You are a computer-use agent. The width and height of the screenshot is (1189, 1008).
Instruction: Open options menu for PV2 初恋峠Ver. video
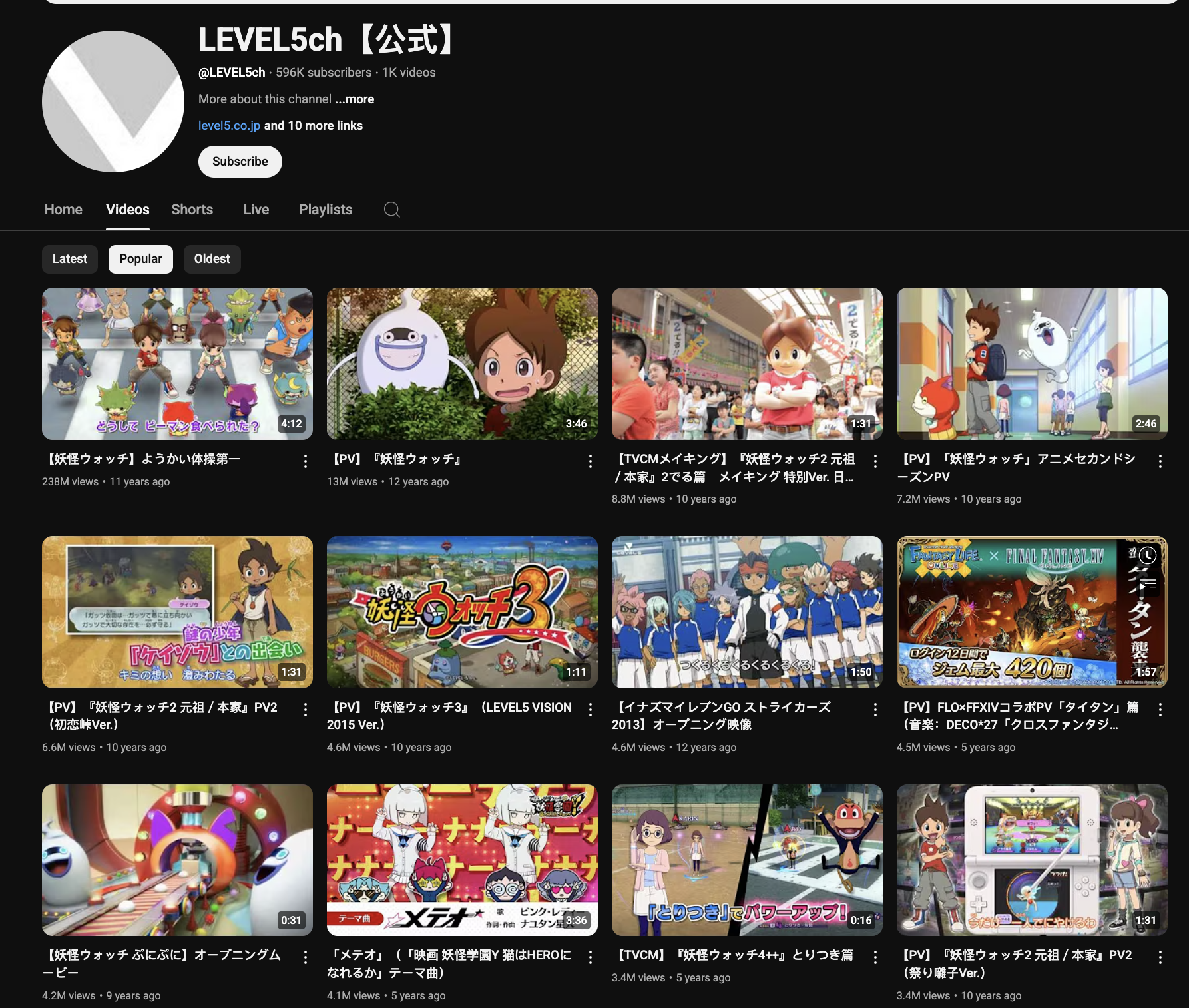point(306,709)
